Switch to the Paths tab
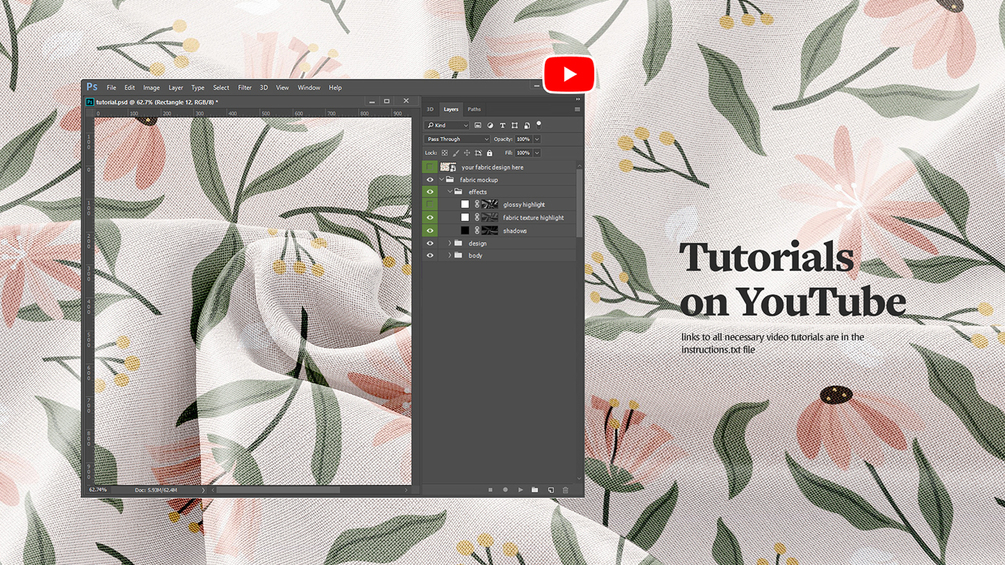The height and width of the screenshot is (565, 1005). (474, 110)
